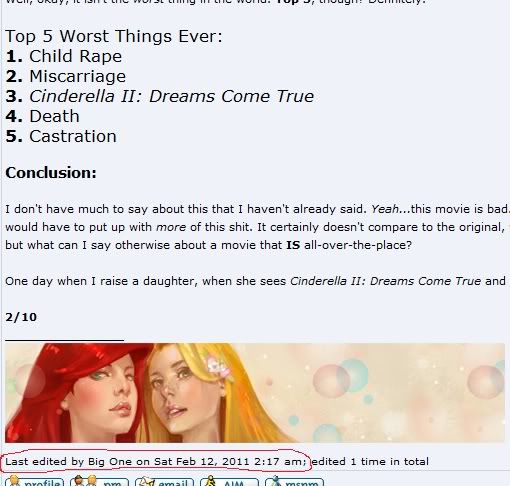Click the circled 'Last edited by Big One' text
The image size is (510, 486).
(x=155, y=462)
